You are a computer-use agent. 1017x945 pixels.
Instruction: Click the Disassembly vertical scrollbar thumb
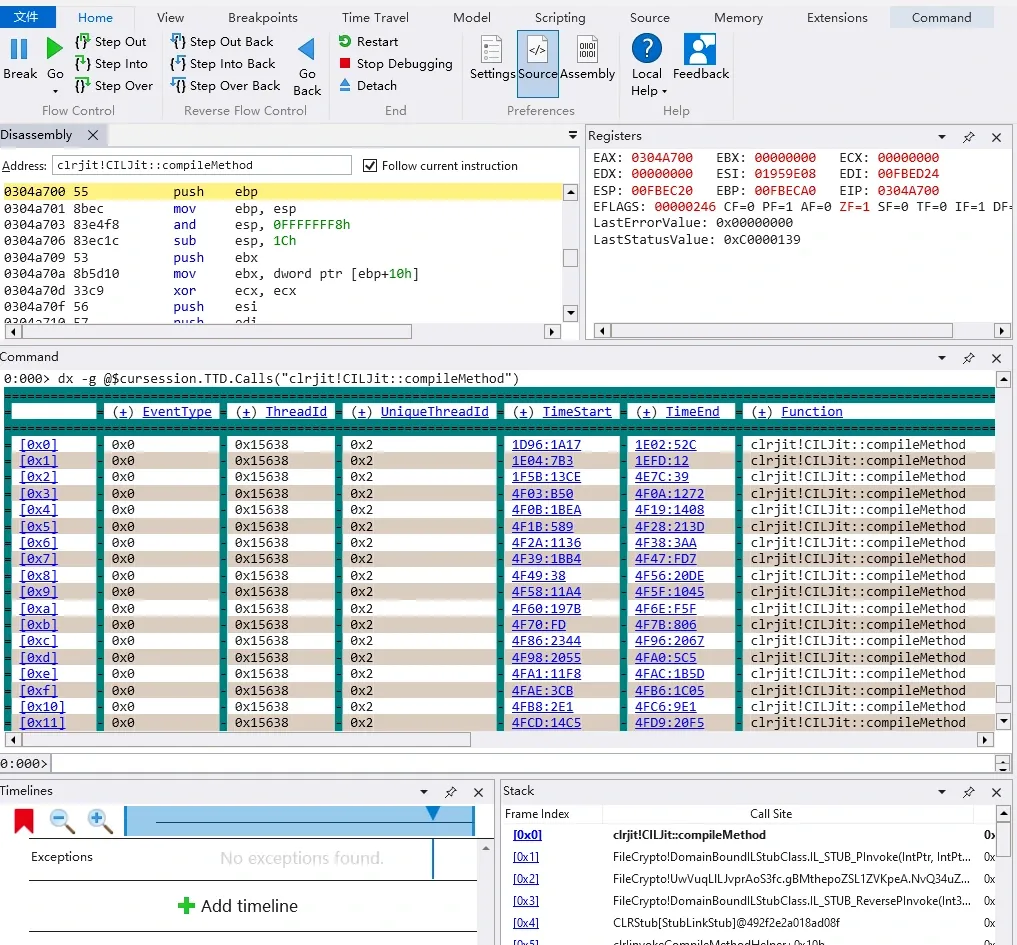pos(570,258)
